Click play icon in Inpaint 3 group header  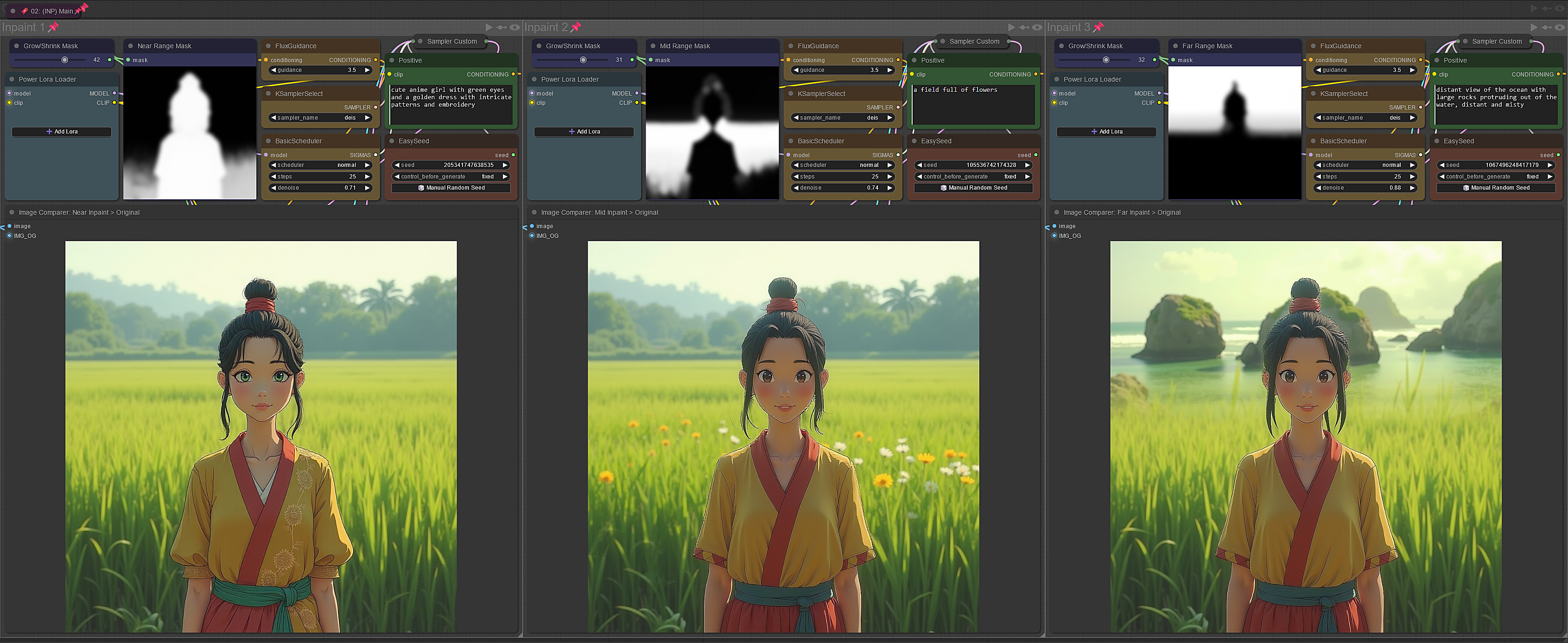point(1533,27)
